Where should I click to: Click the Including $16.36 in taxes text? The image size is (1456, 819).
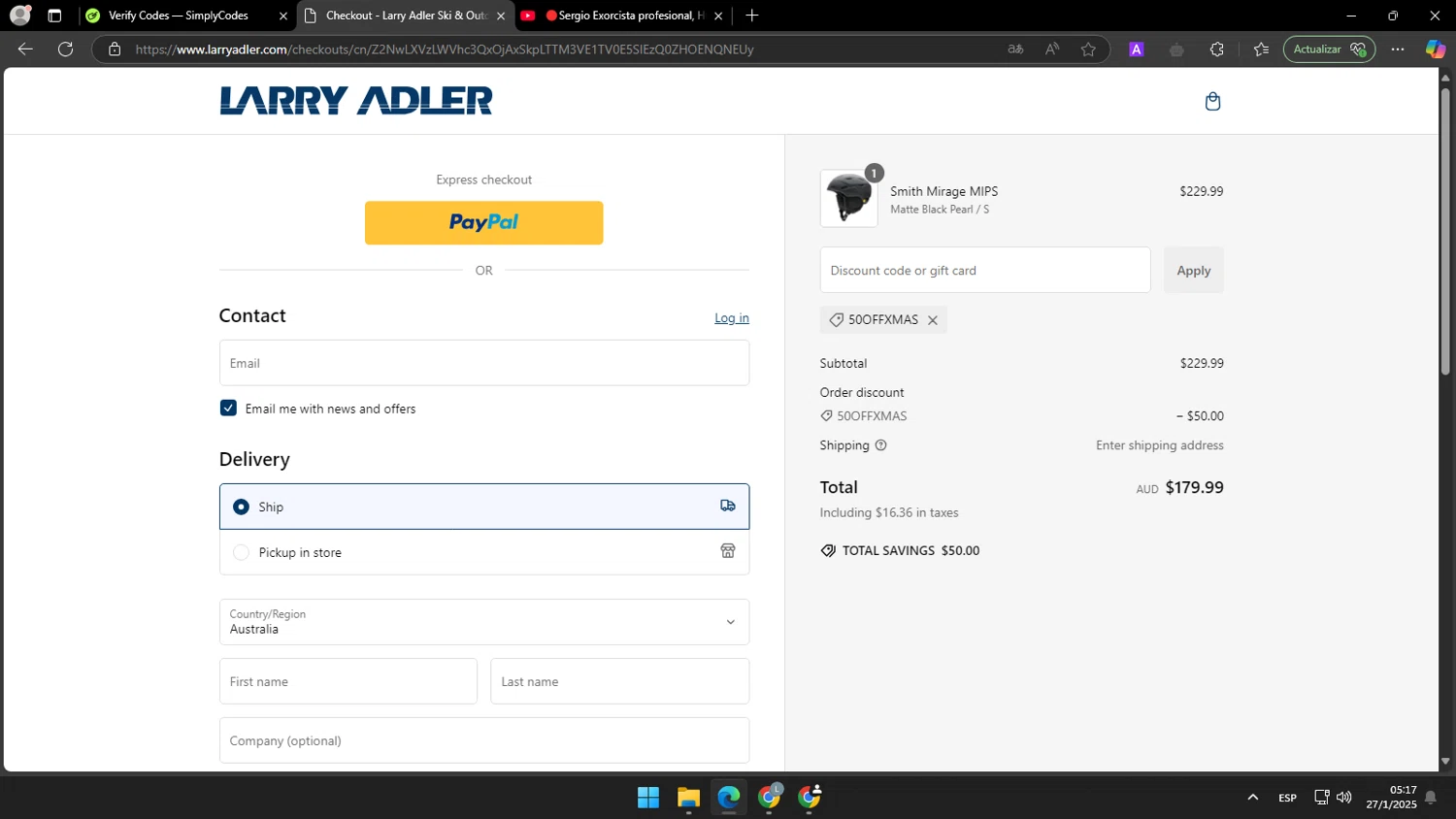point(889,512)
